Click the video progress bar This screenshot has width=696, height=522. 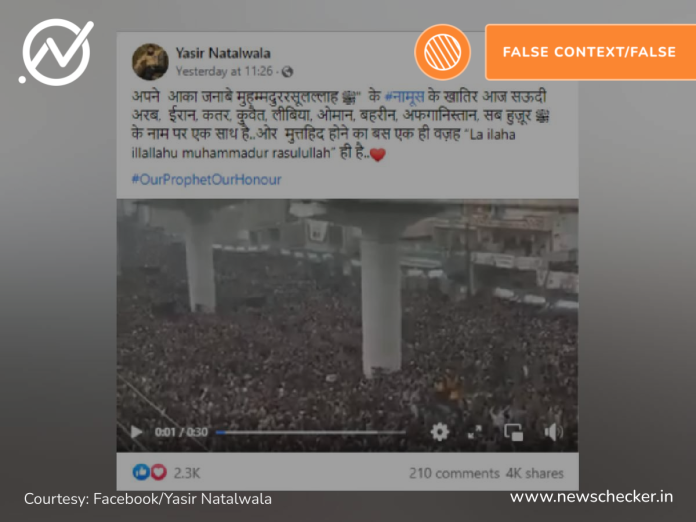pos(310,432)
